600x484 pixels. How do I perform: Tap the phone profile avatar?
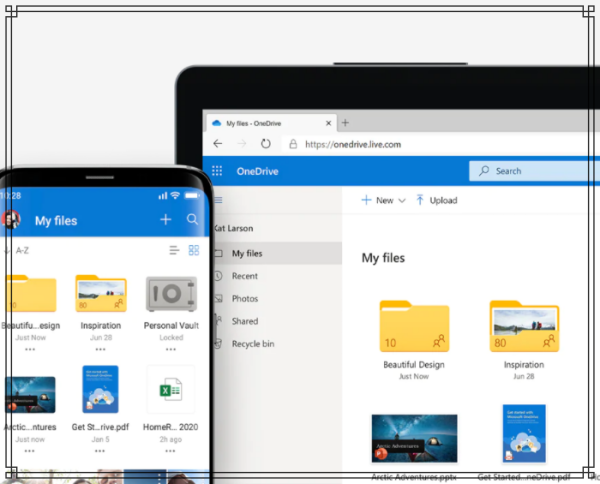tap(11, 220)
